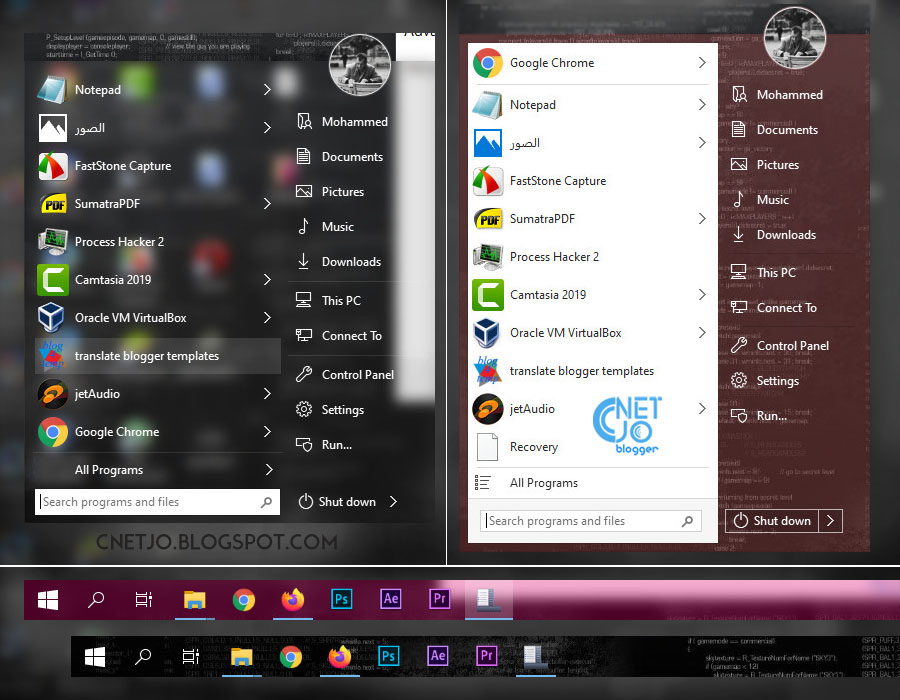Click Shut down in dark start menu
The image size is (900, 700).
point(338,501)
